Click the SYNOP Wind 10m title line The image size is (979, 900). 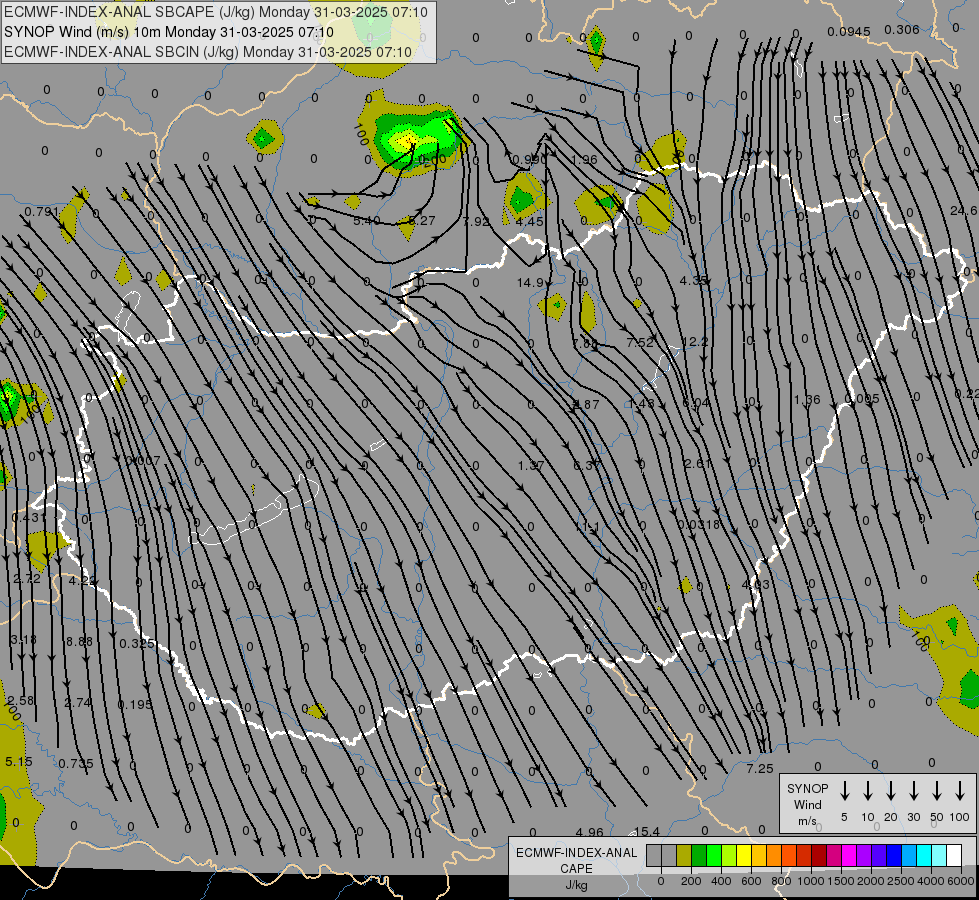click(169, 32)
